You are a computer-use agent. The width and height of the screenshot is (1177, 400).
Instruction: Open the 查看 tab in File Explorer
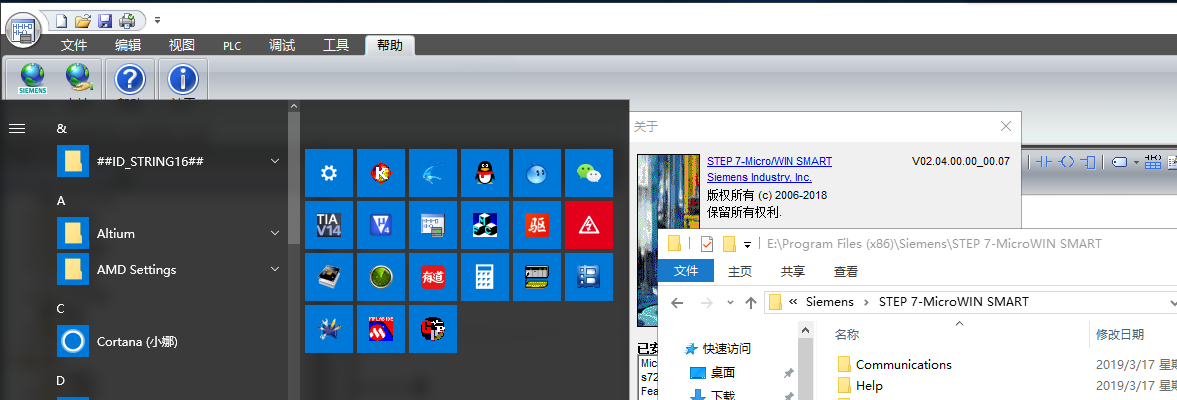pyautogui.click(x=845, y=271)
